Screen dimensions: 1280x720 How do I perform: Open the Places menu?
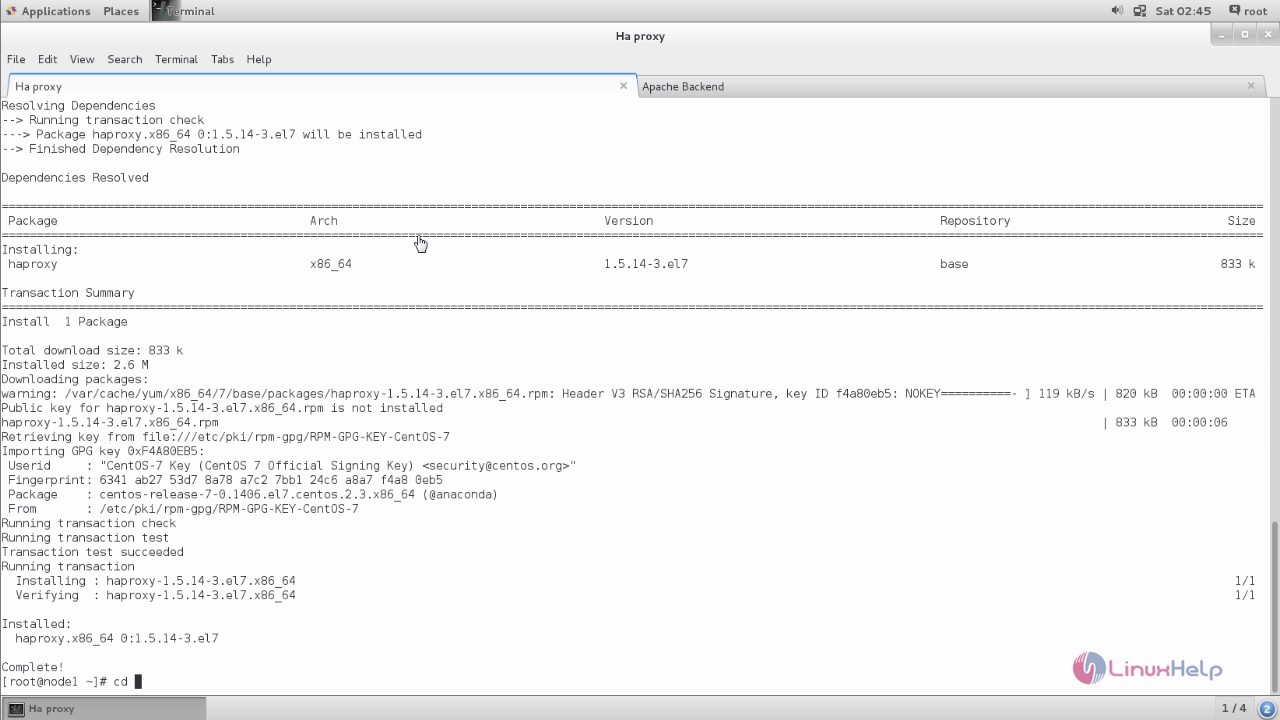[x=121, y=11]
